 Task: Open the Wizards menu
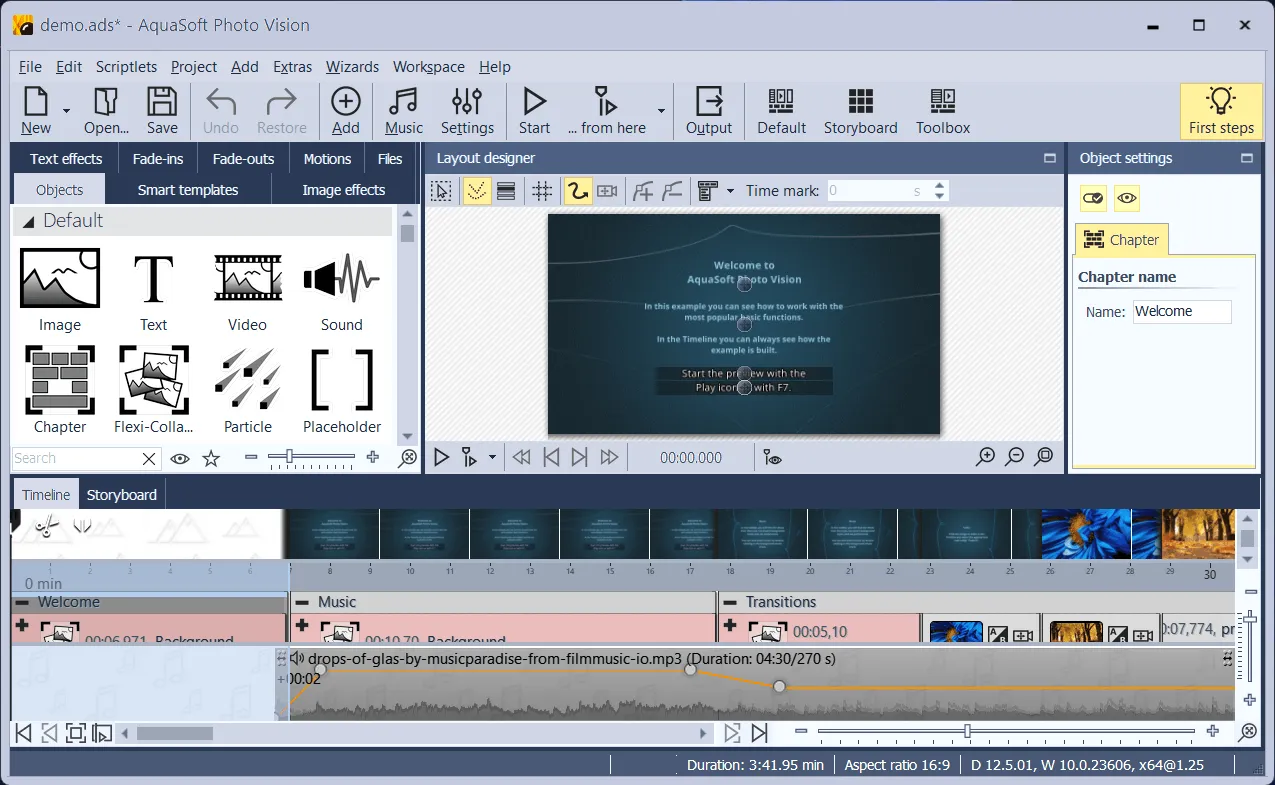pyautogui.click(x=352, y=67)
